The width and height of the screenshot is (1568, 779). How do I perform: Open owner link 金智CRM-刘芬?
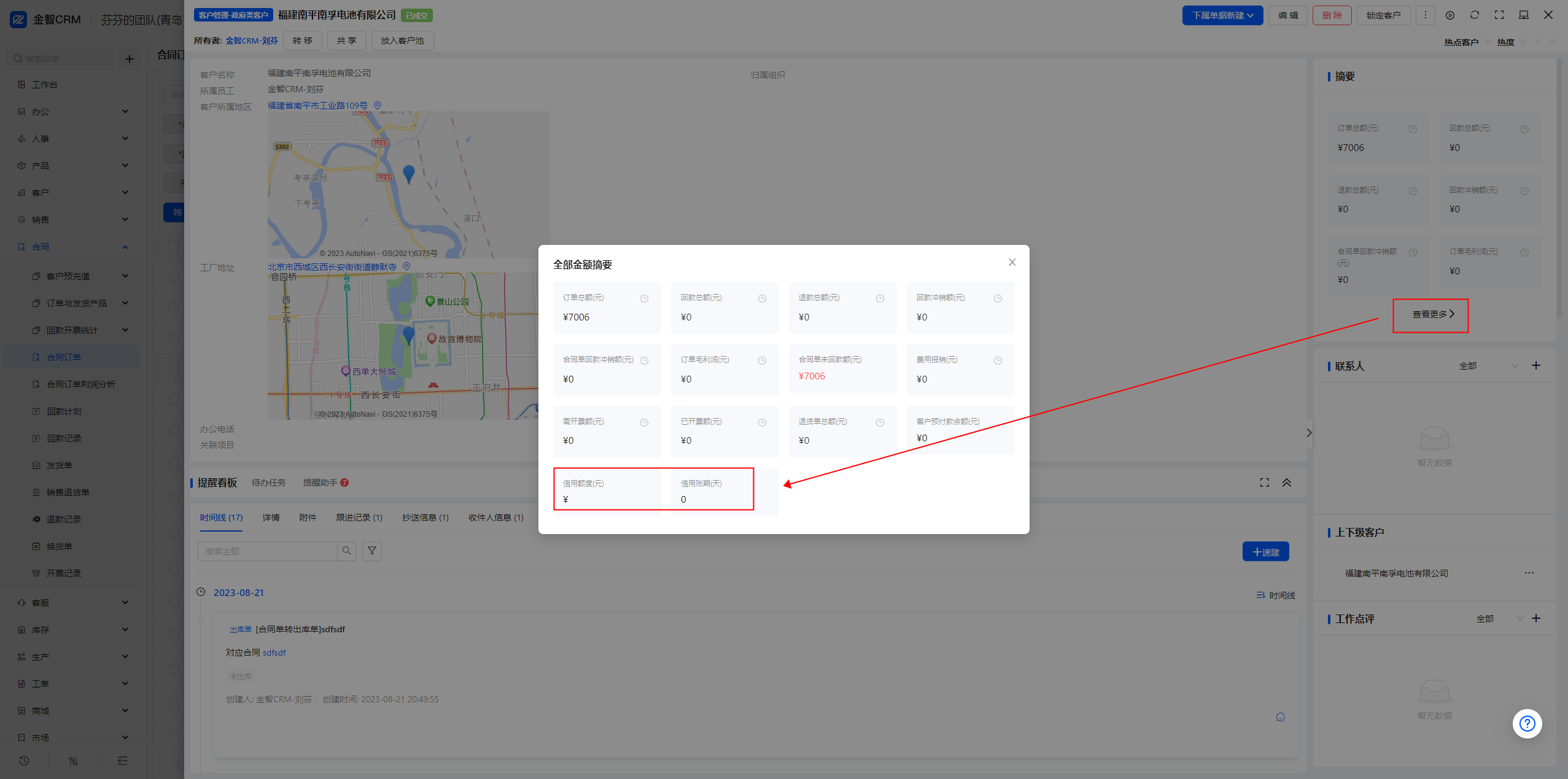pyautogui.click(x=252, y=41)
